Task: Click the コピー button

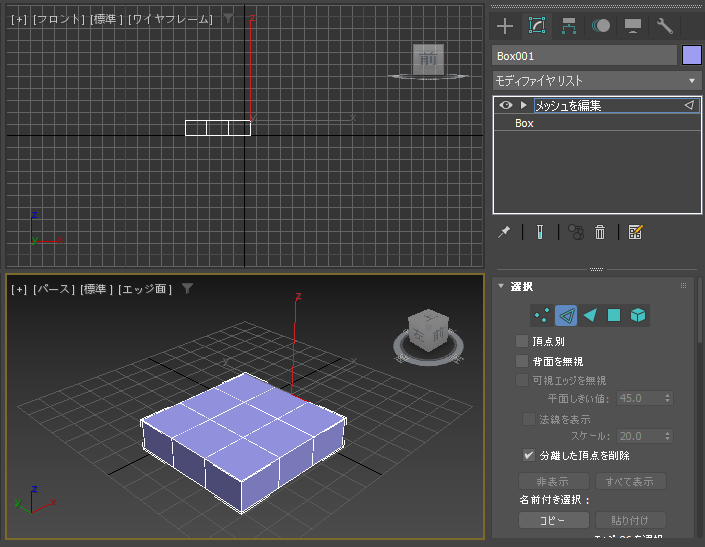Action: pyautogui.click(x=553, y=520)
